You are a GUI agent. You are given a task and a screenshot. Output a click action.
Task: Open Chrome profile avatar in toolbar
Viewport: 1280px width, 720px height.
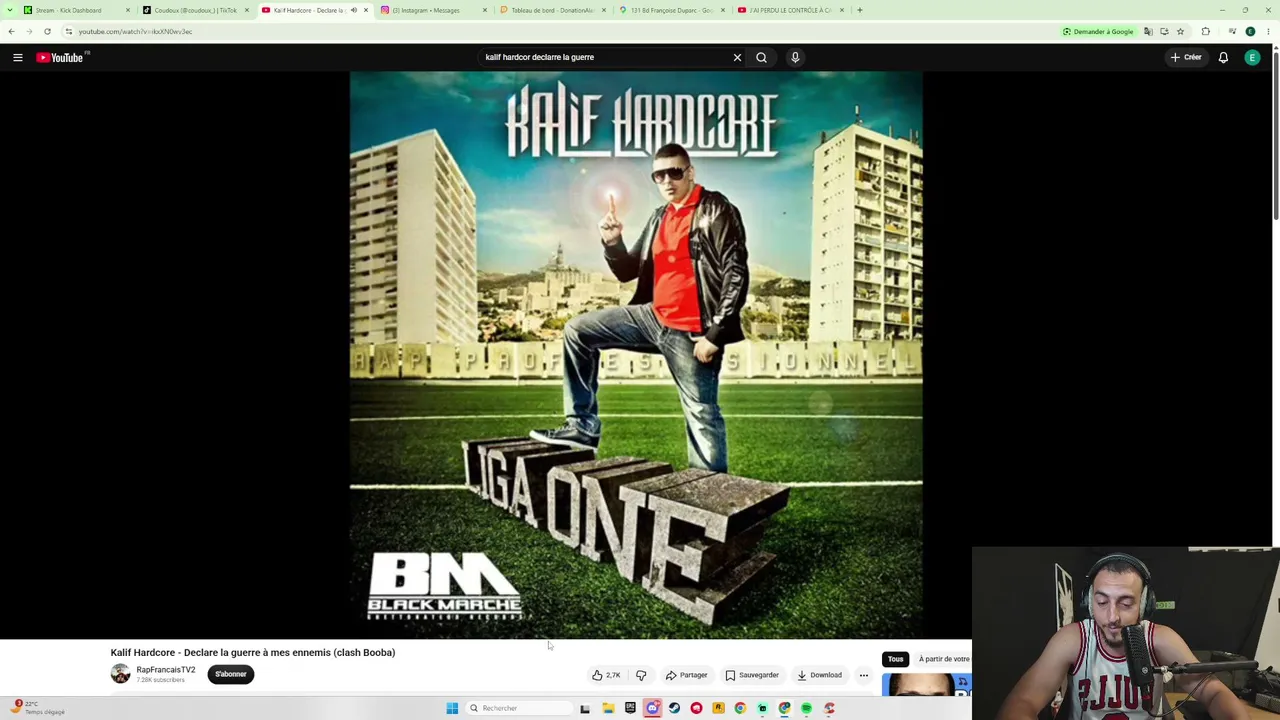point(1250,32)
